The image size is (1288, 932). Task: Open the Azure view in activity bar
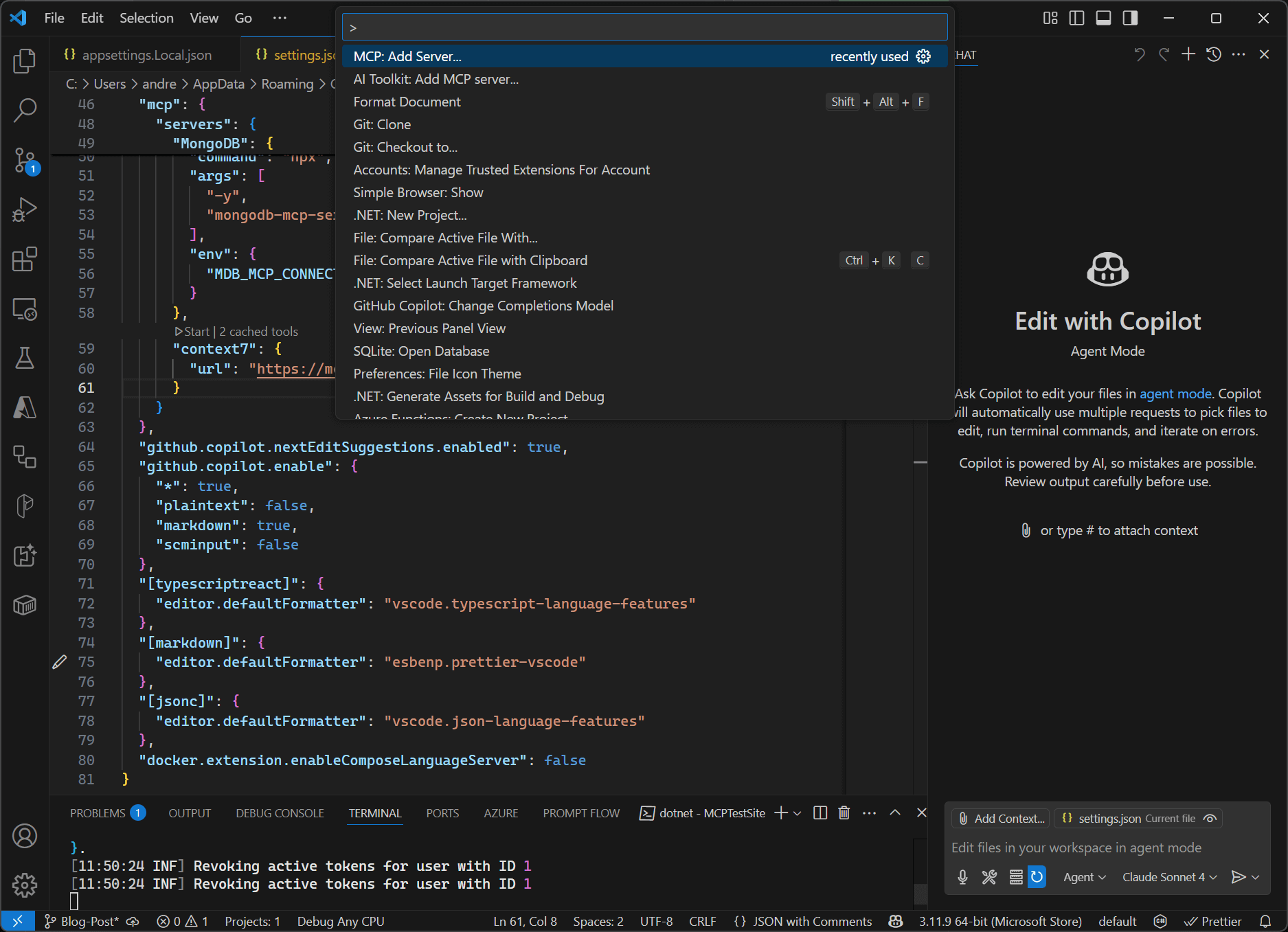pyautogui.click(x=25, y=407)
